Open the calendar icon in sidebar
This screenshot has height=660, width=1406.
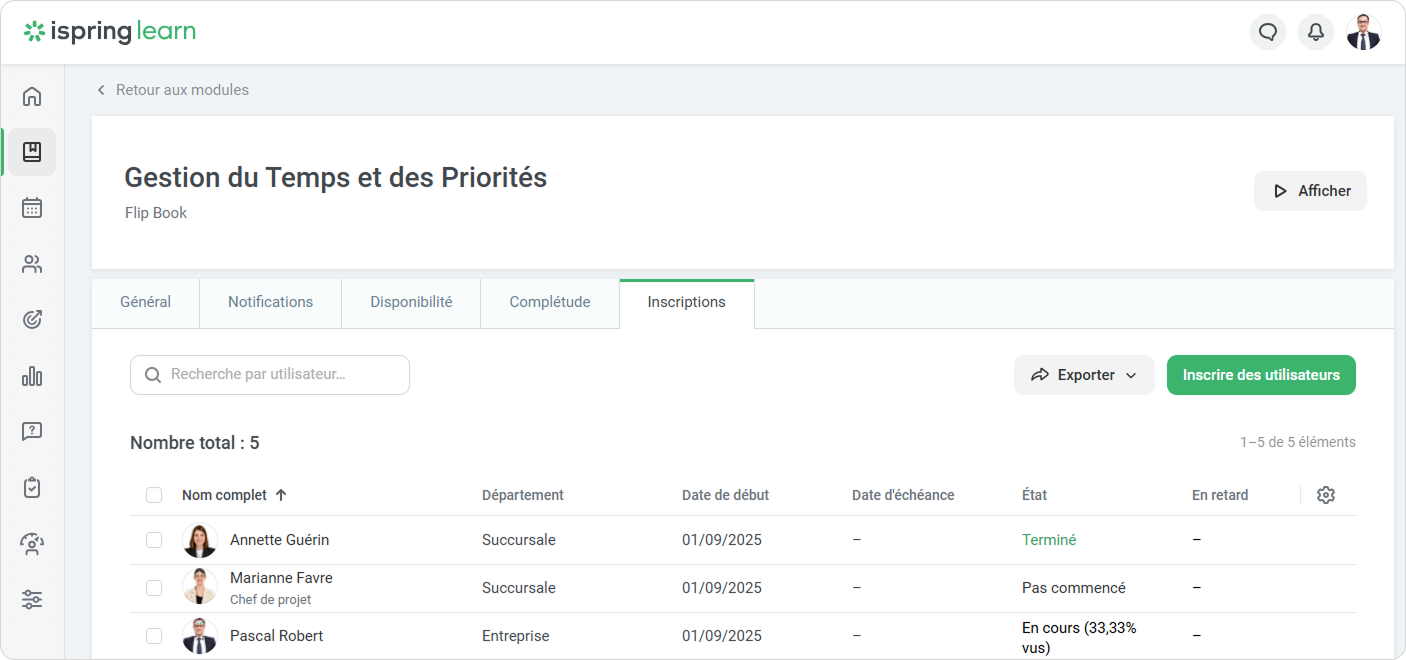point(32,208)
